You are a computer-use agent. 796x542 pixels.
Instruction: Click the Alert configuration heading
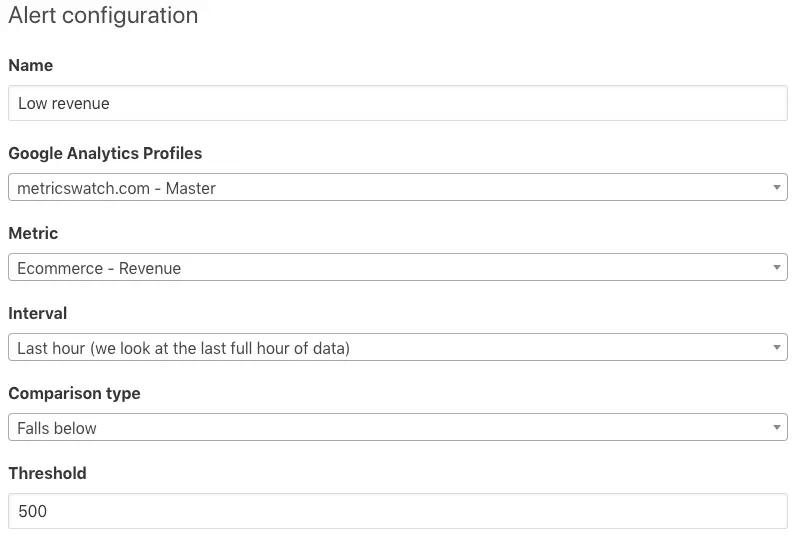point(103,16)
